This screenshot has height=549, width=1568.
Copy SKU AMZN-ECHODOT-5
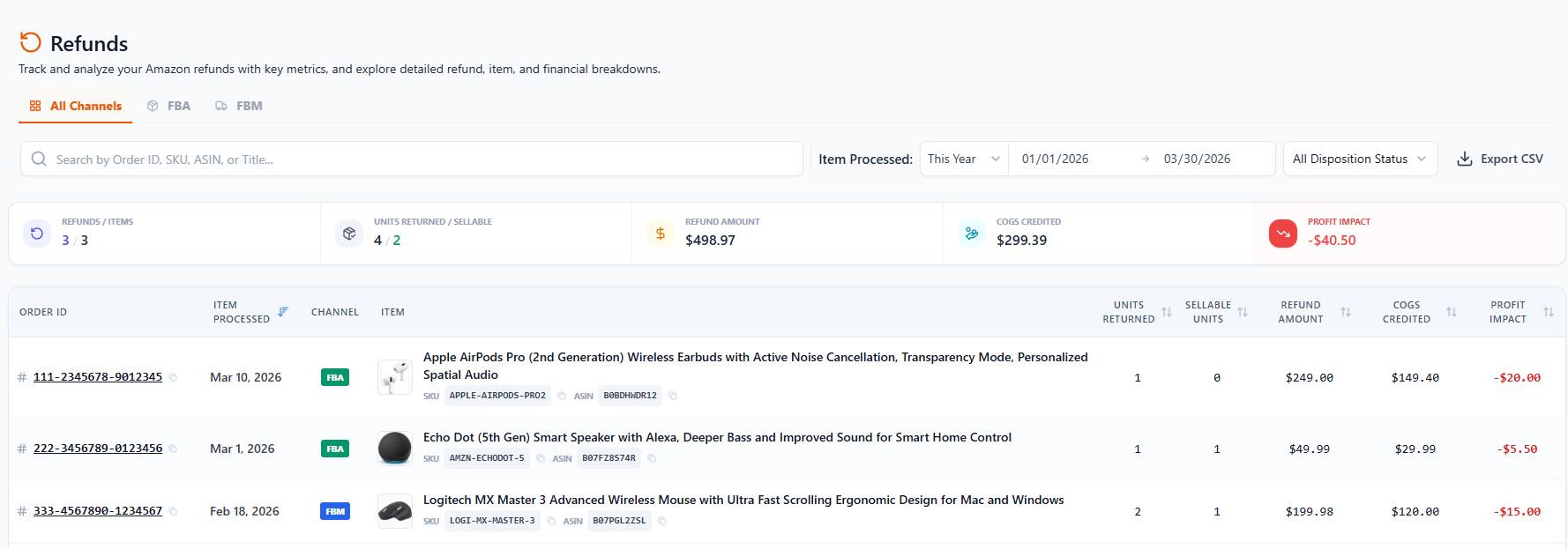(x=541, y=458)
